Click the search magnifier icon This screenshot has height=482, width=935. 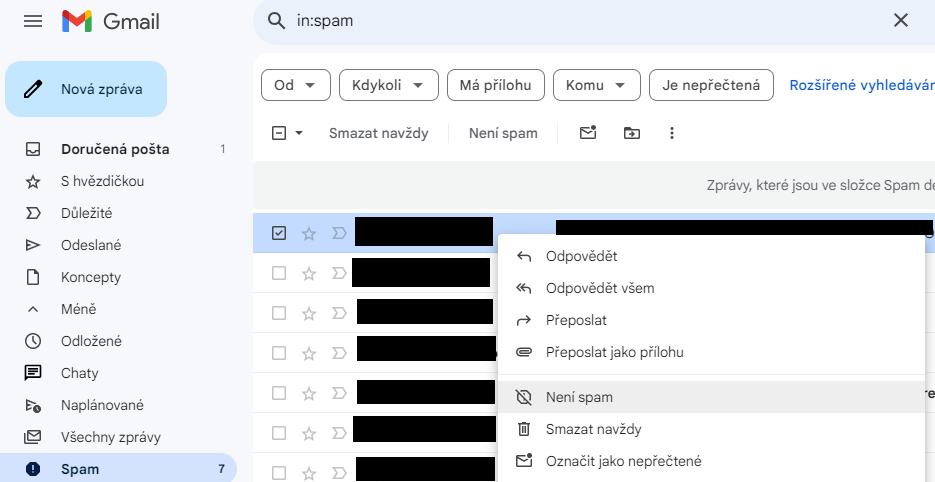pyautogui.click(x=275, y=21)
